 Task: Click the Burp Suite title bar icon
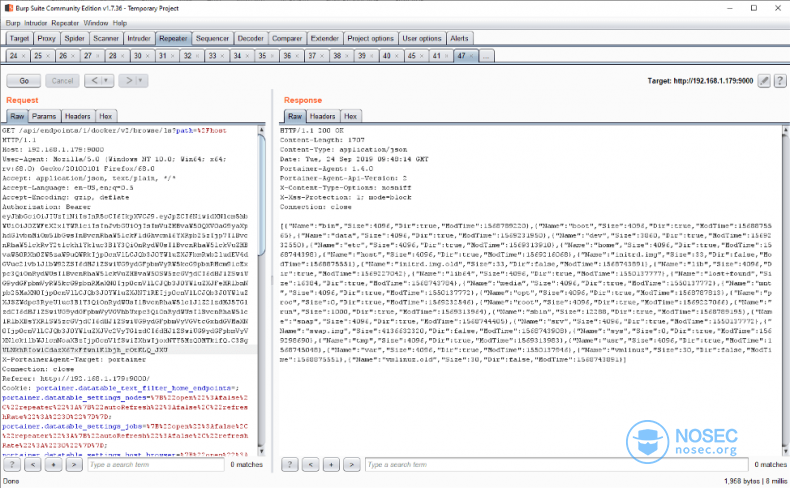pyautogui.click(x=9, y=8)
